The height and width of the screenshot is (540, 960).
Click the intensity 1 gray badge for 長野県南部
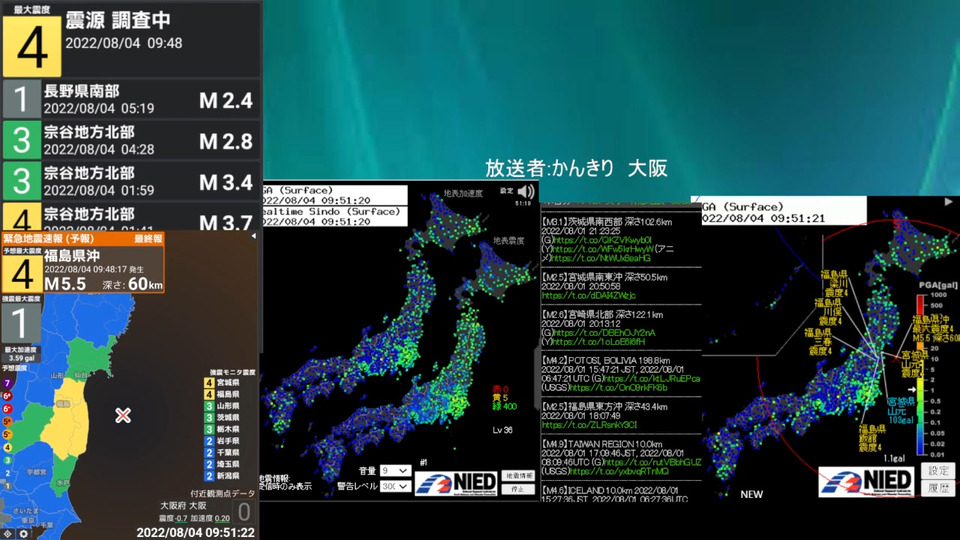[21, 99]
